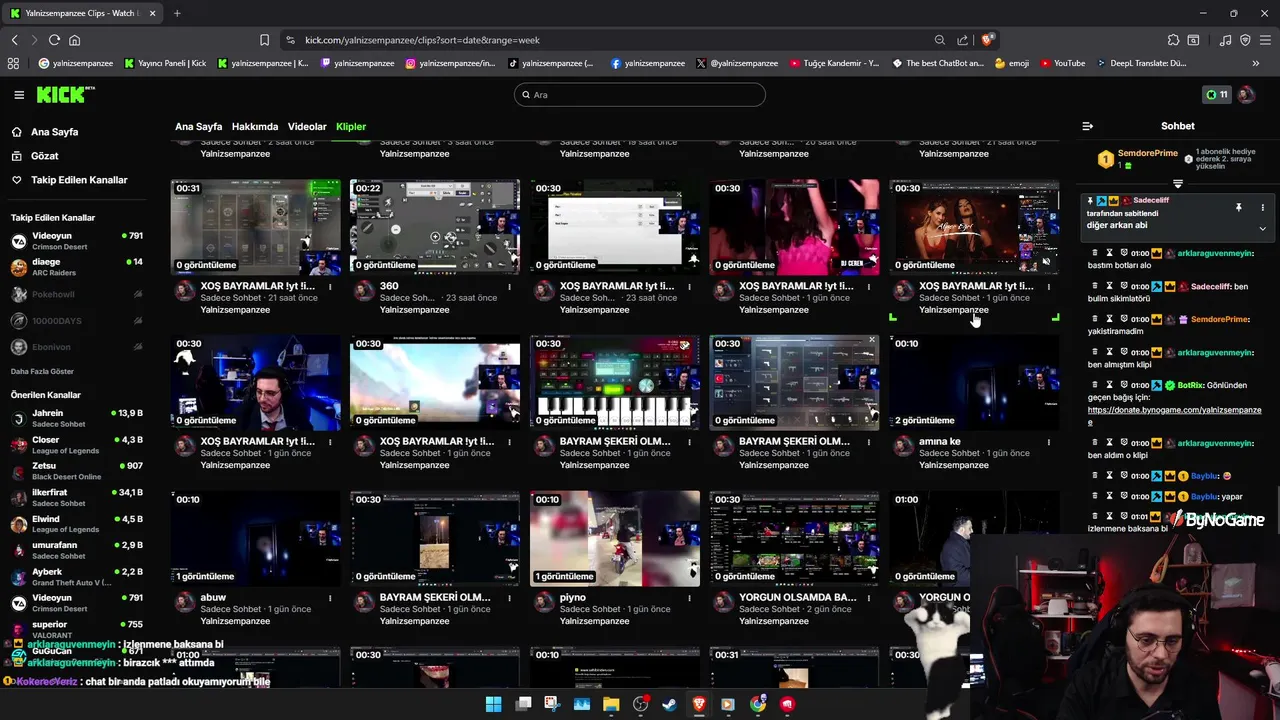Reload the current page

54,40
